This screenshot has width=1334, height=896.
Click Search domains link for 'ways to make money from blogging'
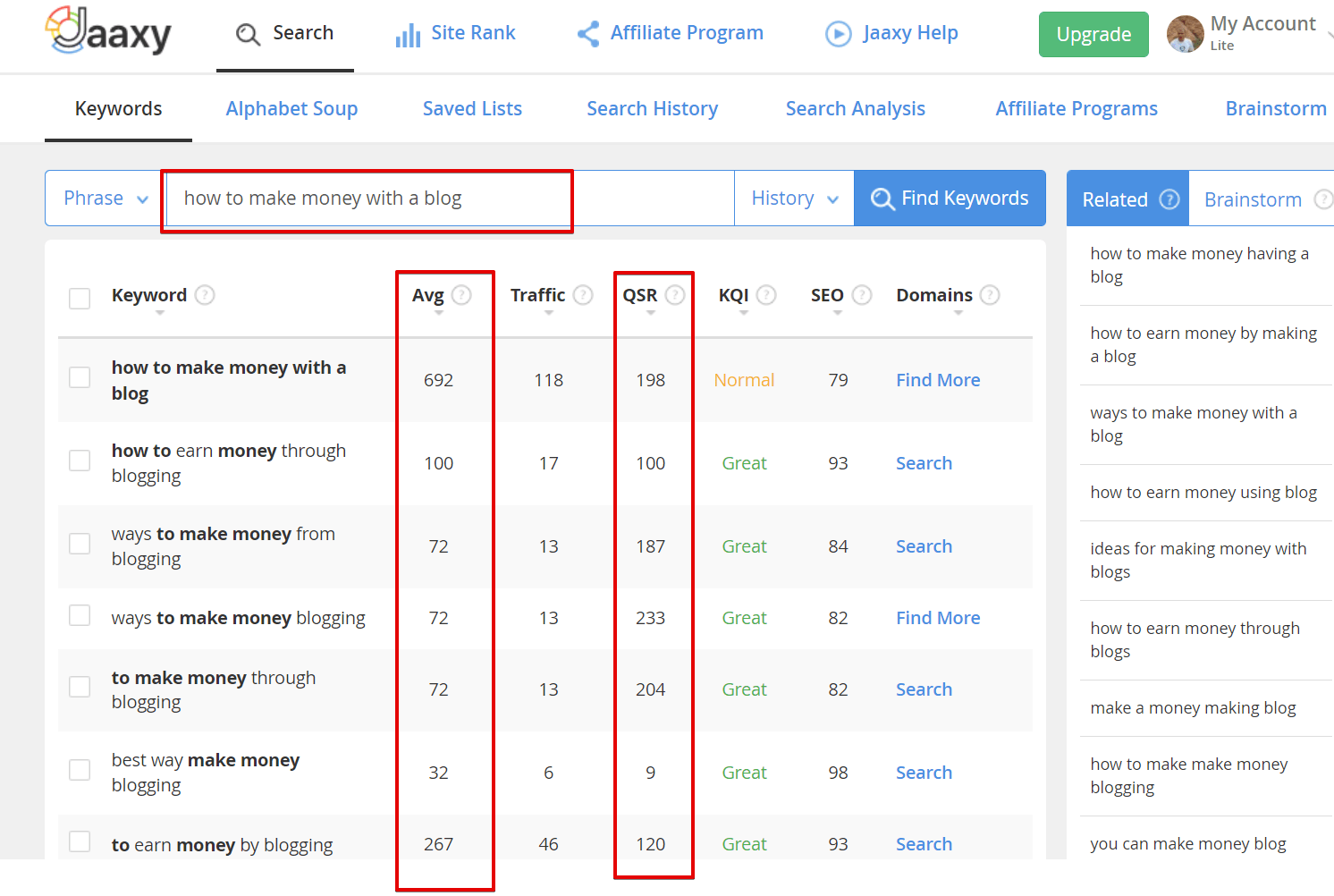click(x=924, y=546)
